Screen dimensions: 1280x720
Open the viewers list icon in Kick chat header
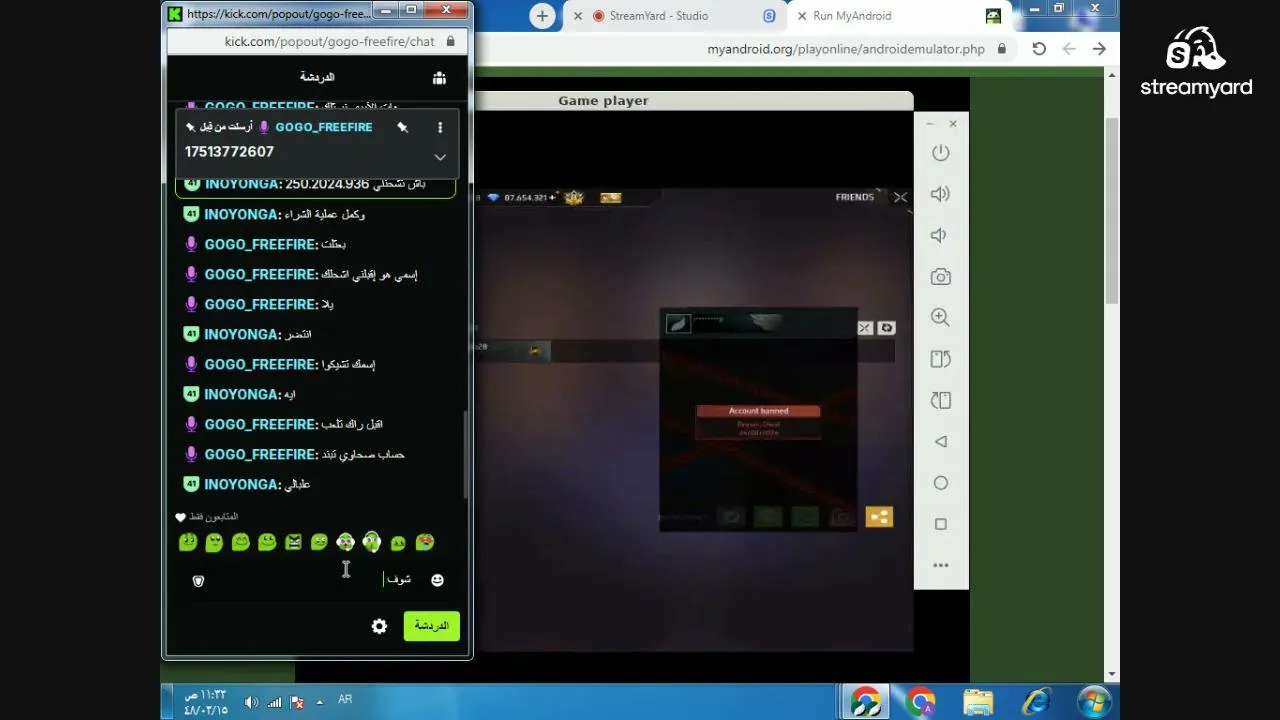point(439,78)
